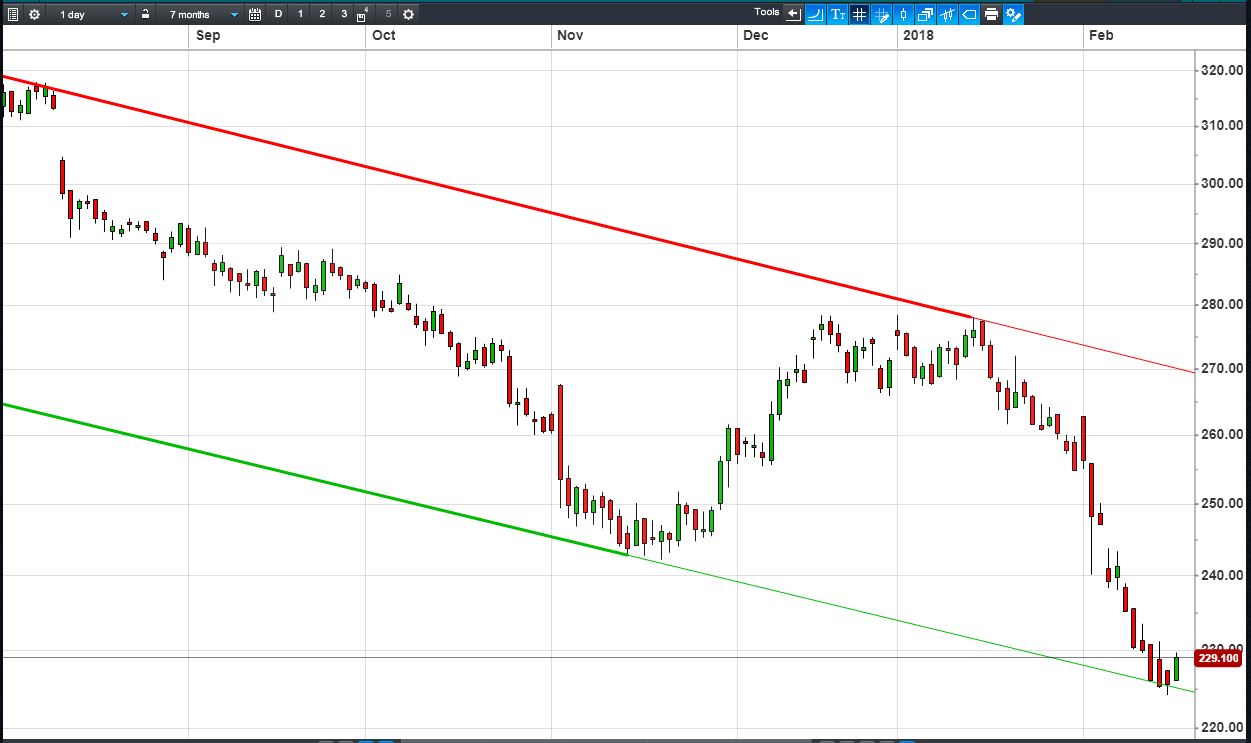Print the chart with printer icon

tap(991, 14)
